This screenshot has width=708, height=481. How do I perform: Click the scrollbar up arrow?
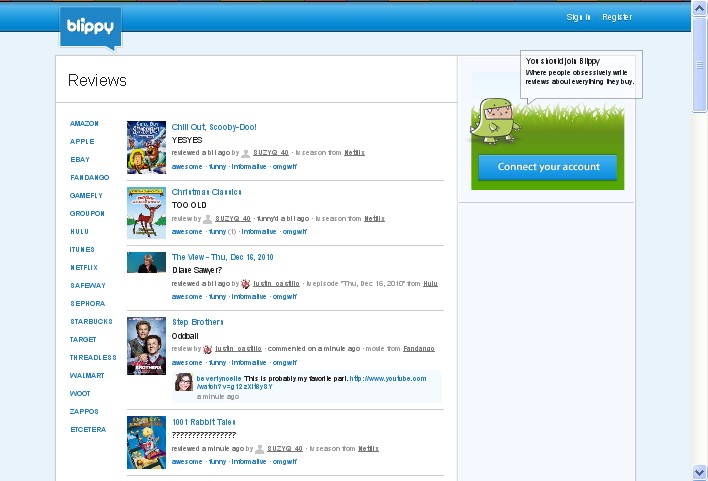(x=699, y=9)
